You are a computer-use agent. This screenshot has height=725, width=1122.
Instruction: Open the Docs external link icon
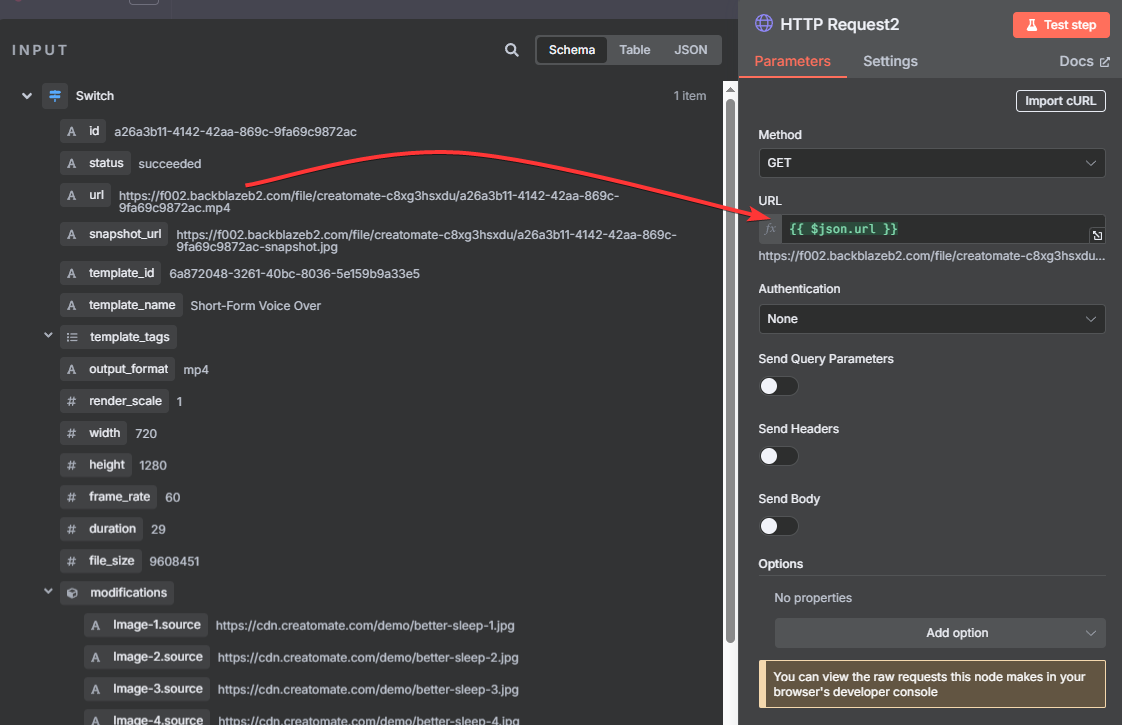(1105, 62)
